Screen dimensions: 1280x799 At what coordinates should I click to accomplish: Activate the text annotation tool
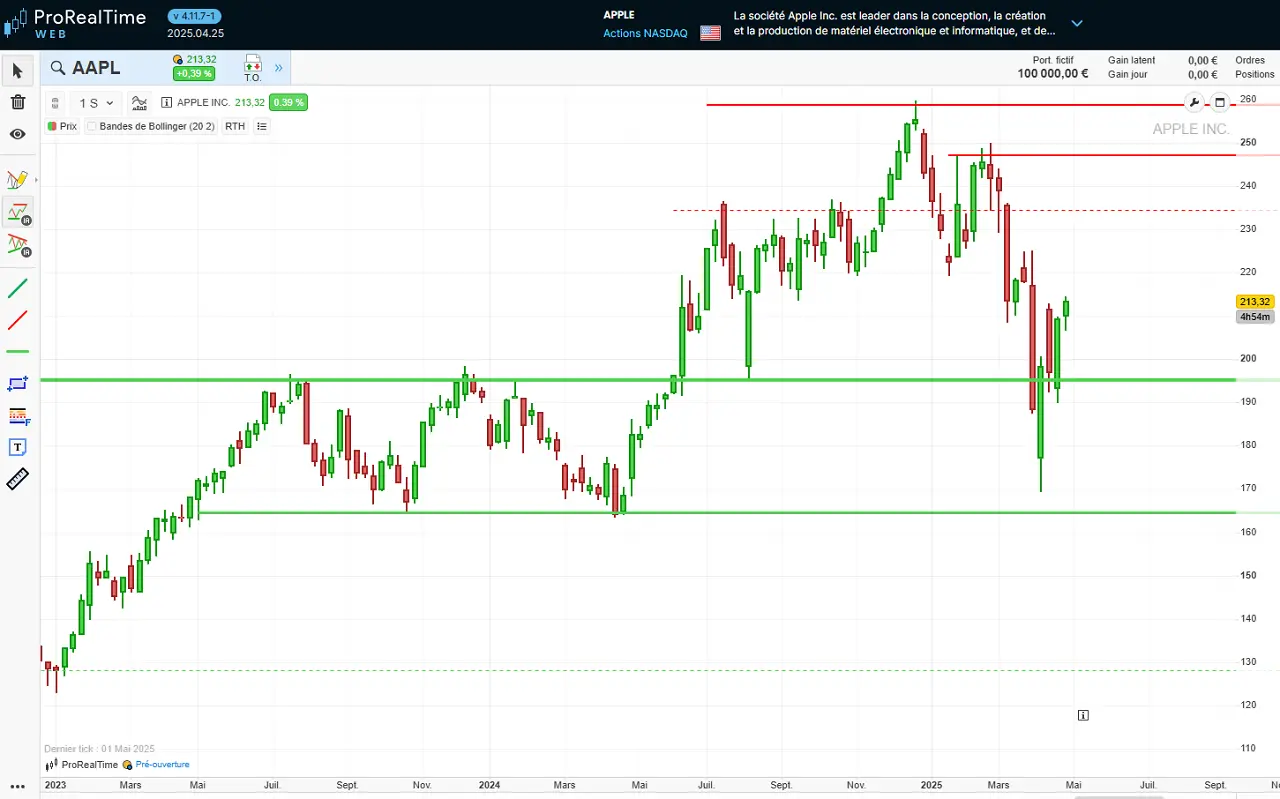click(x=17, y=447)
